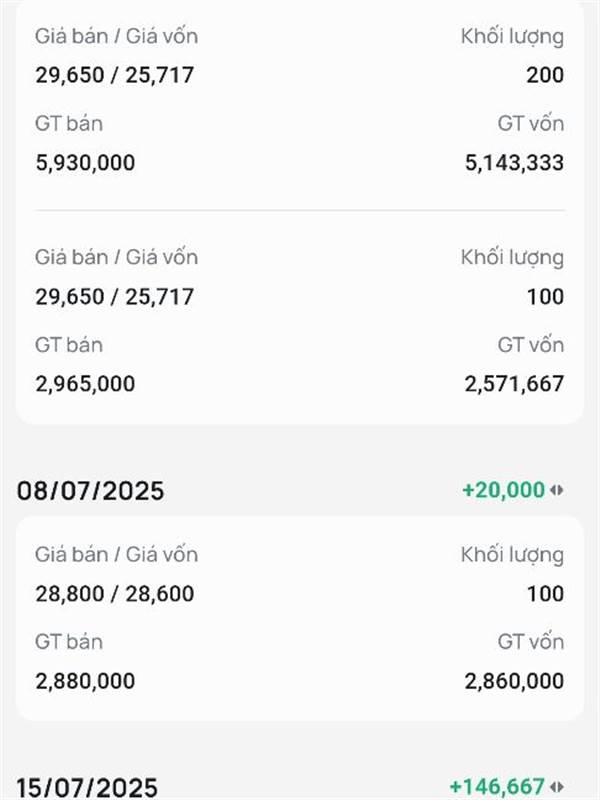Viewport: 600px width, 800px height.
Task: Tap the quantity 100 above 2,860,000
Action: coord(545,594)
